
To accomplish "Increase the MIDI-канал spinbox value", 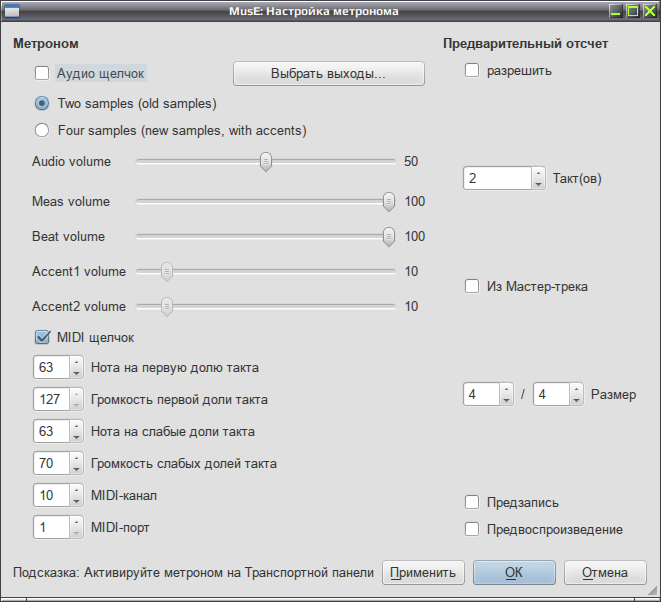I will click(x=76, y=490).
